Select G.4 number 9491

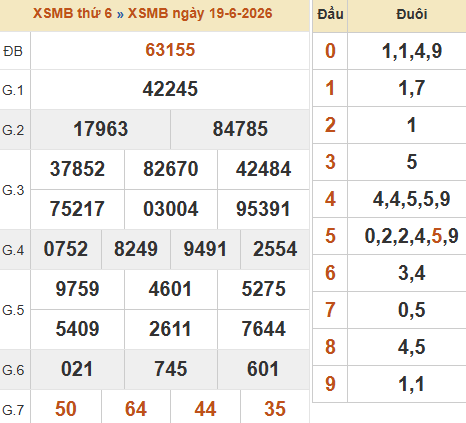[x=205, y=249]
